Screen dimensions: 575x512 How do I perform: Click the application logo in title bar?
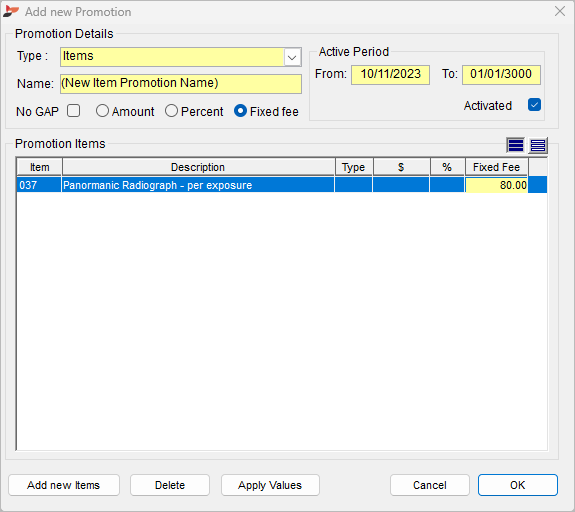pos(11,11)
